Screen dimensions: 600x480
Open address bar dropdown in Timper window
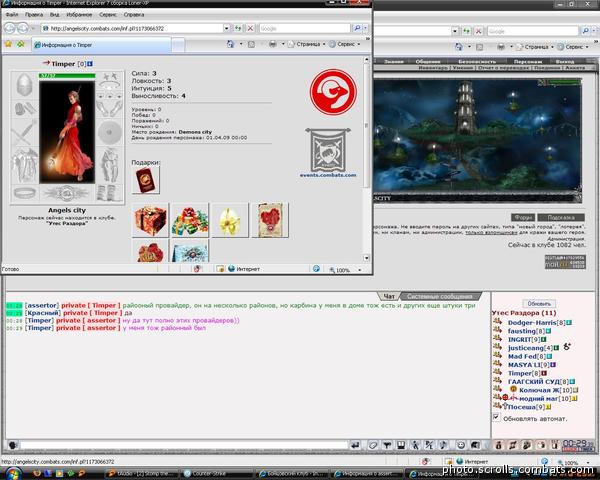pyautogui.click(x=227, y=28)
